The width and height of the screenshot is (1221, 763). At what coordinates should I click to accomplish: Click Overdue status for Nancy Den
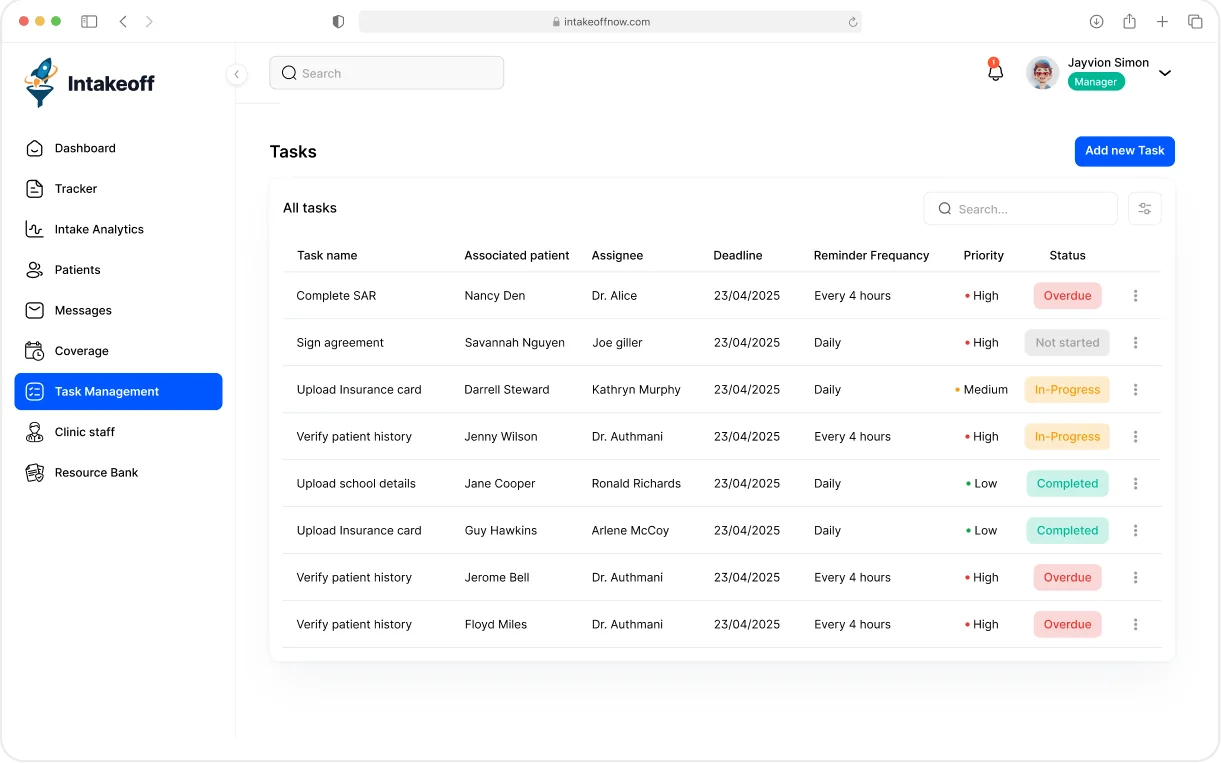[1067, 296]
